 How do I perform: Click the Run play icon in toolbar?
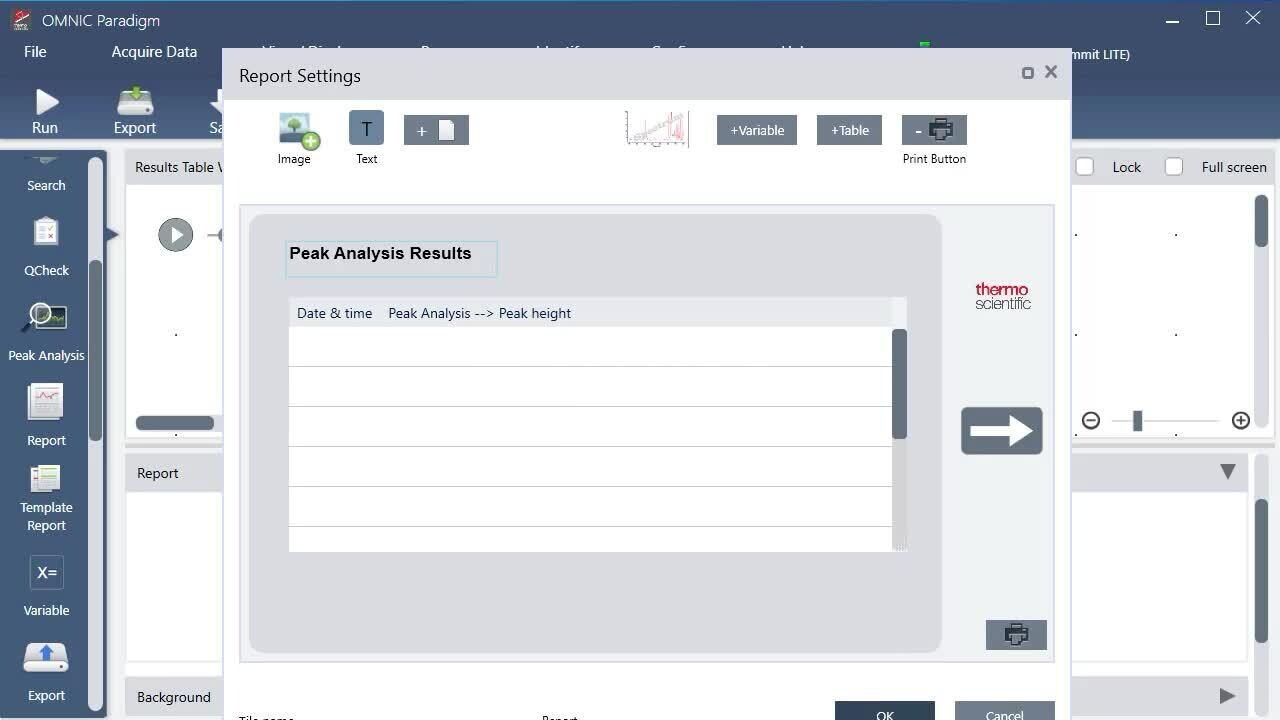(x=46, y=102)
